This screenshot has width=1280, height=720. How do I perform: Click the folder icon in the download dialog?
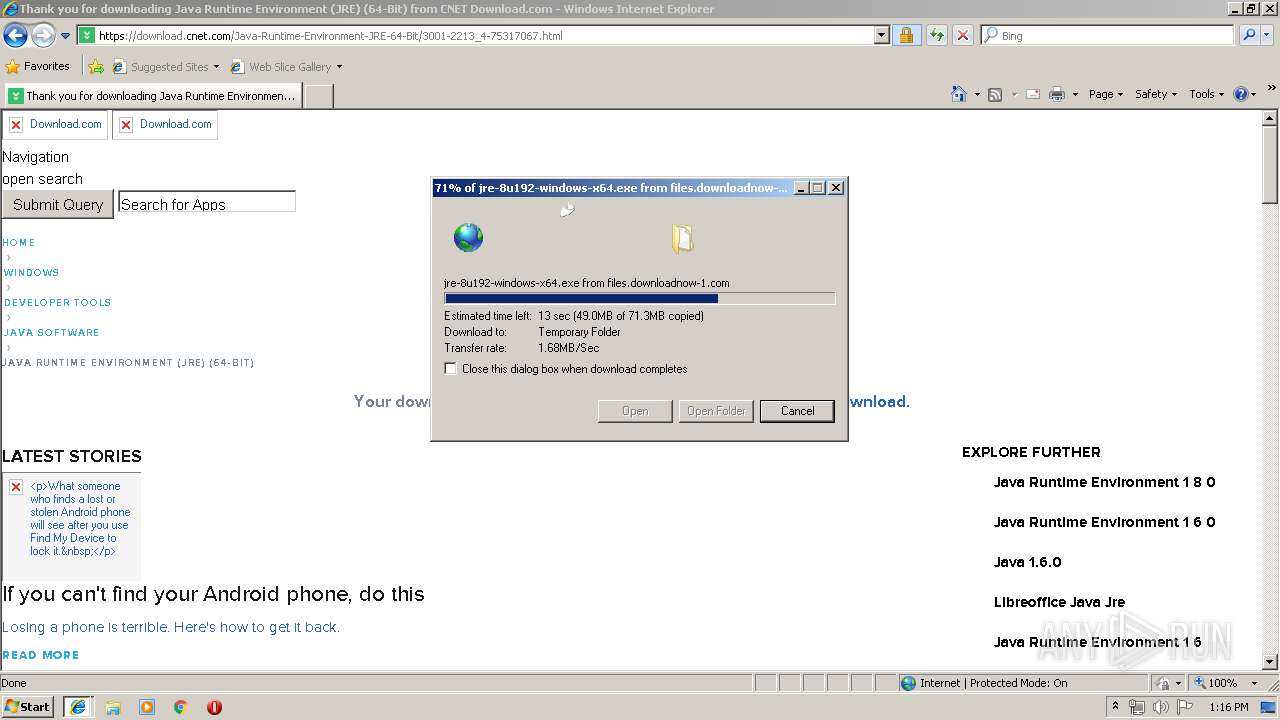[683, 238]
